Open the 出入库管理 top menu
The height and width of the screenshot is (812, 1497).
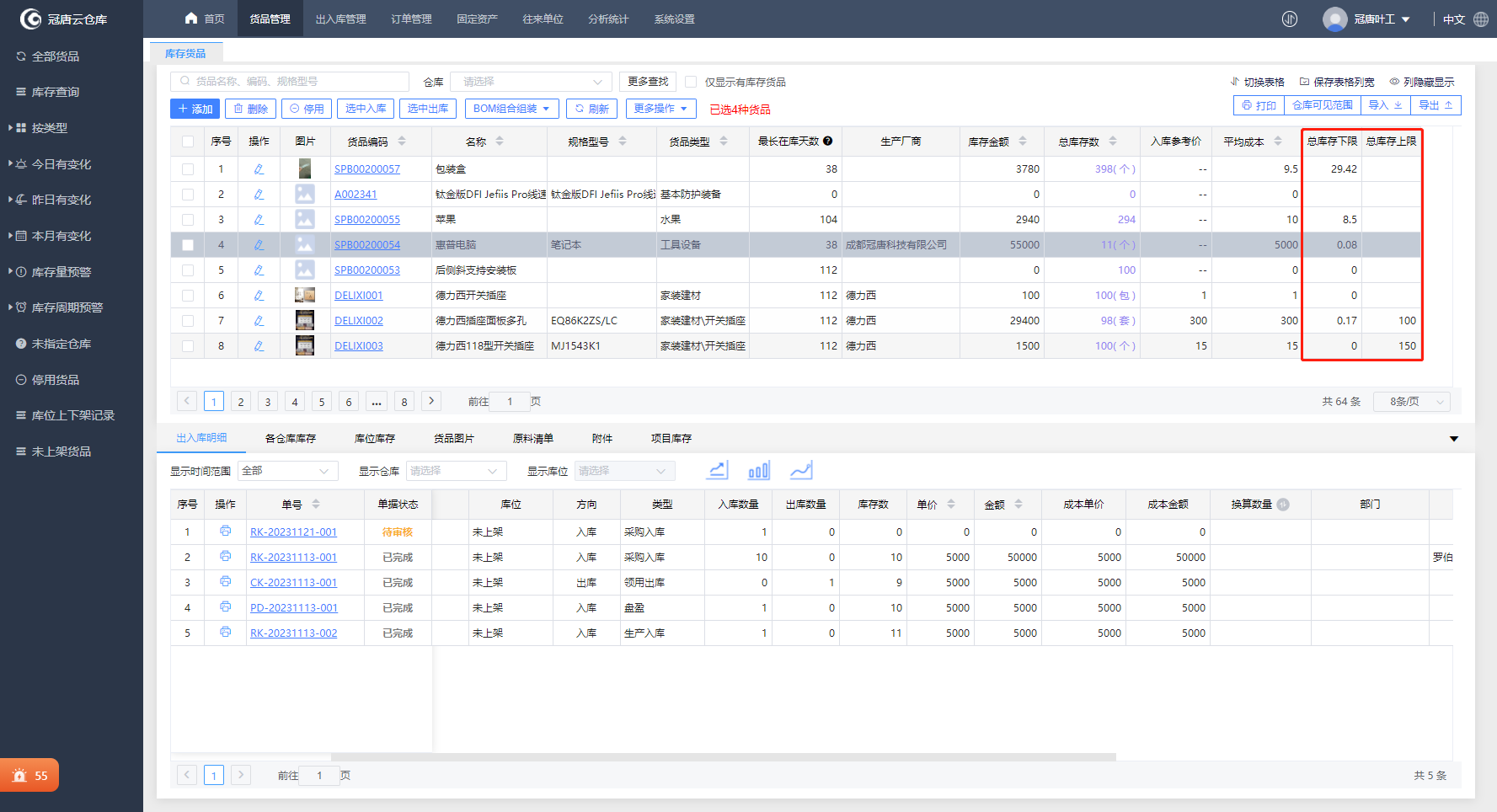point(340,19)
